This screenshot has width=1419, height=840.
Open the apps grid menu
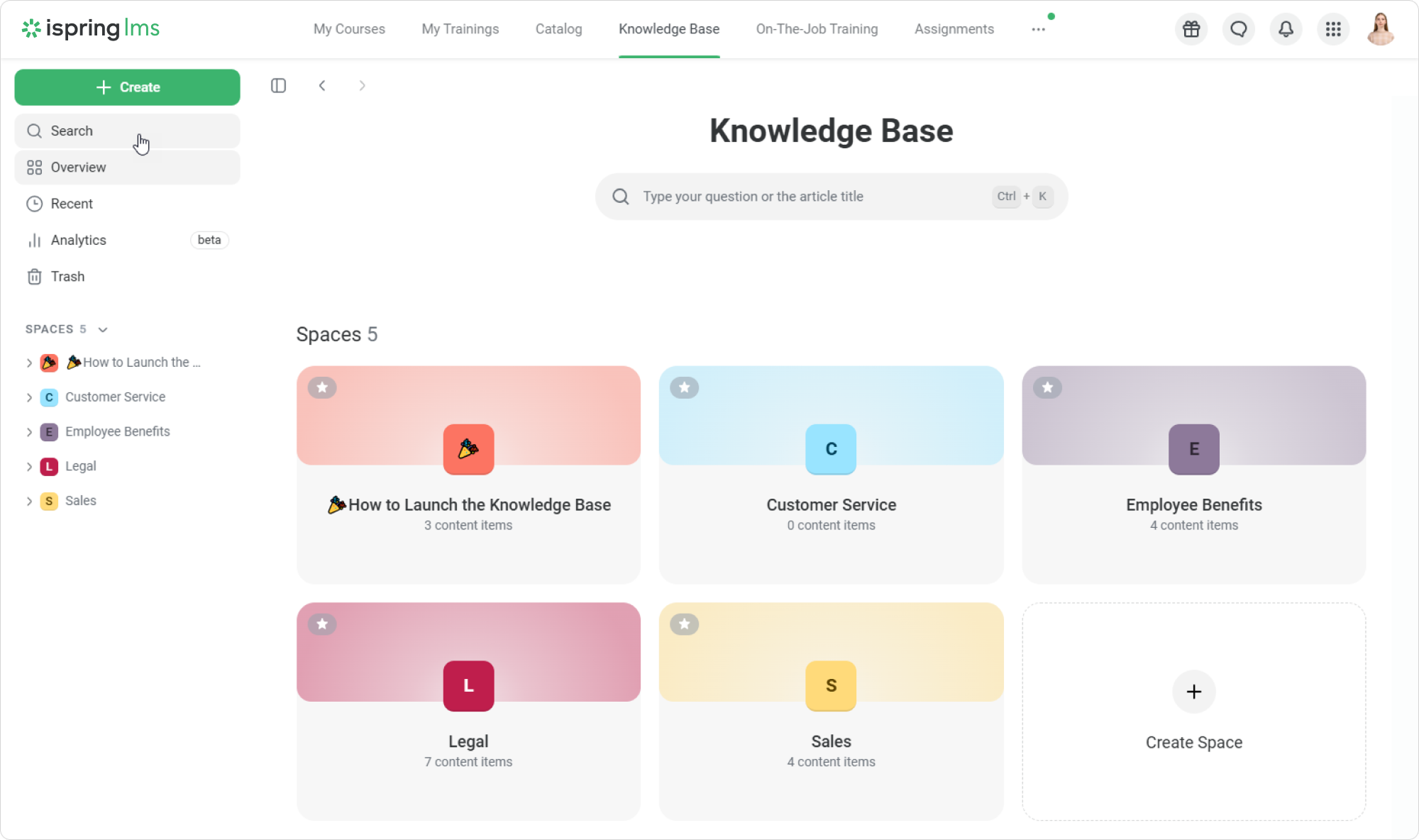1333,29
